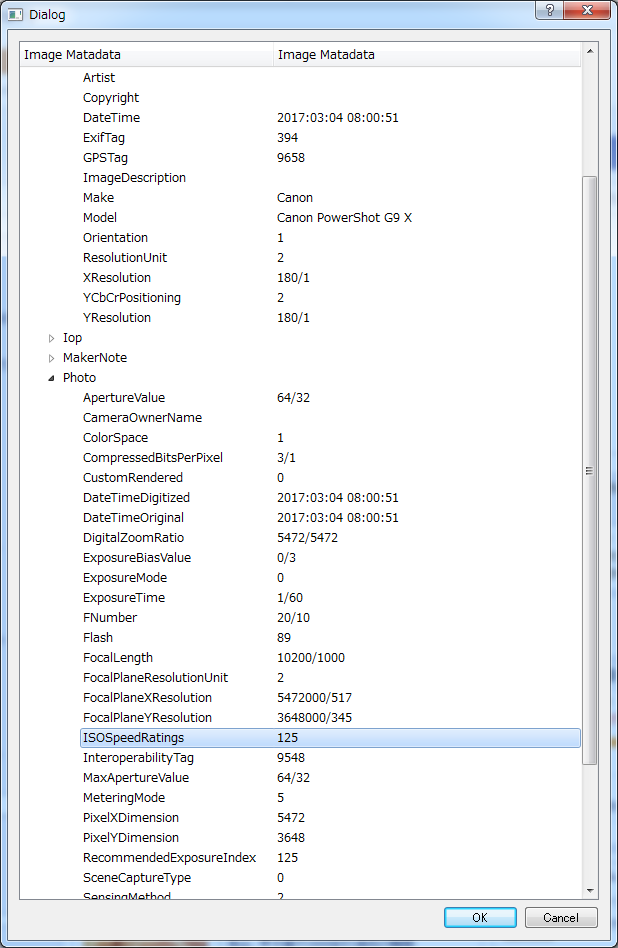Screen dimensions: 618x948
Task: Select the Copyright row
Action: [x=330, y=97]
